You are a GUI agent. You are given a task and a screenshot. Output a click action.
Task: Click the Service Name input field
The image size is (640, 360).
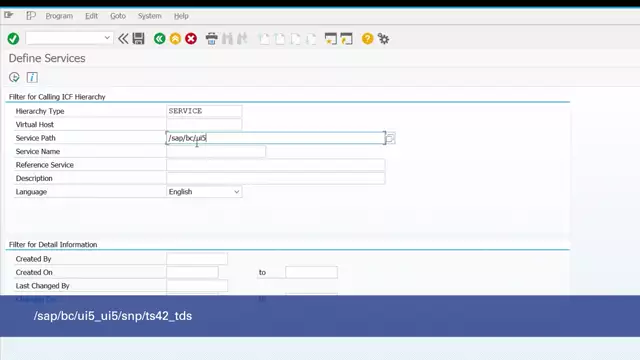(x=216, y=151)
